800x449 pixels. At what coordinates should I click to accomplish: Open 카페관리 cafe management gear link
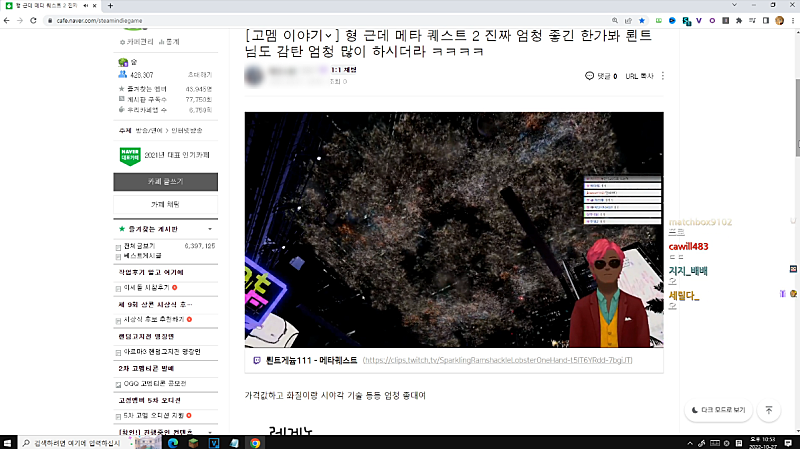[136, 42]
